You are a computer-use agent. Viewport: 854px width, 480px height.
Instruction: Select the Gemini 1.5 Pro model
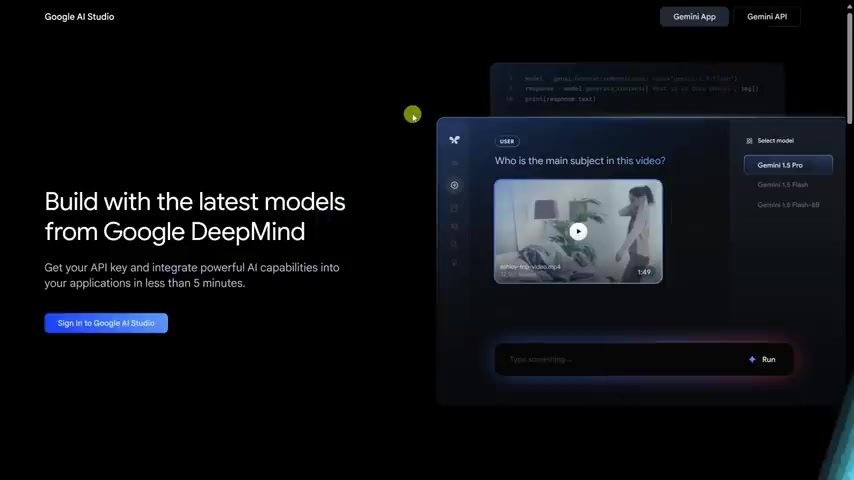coord(788,165)
